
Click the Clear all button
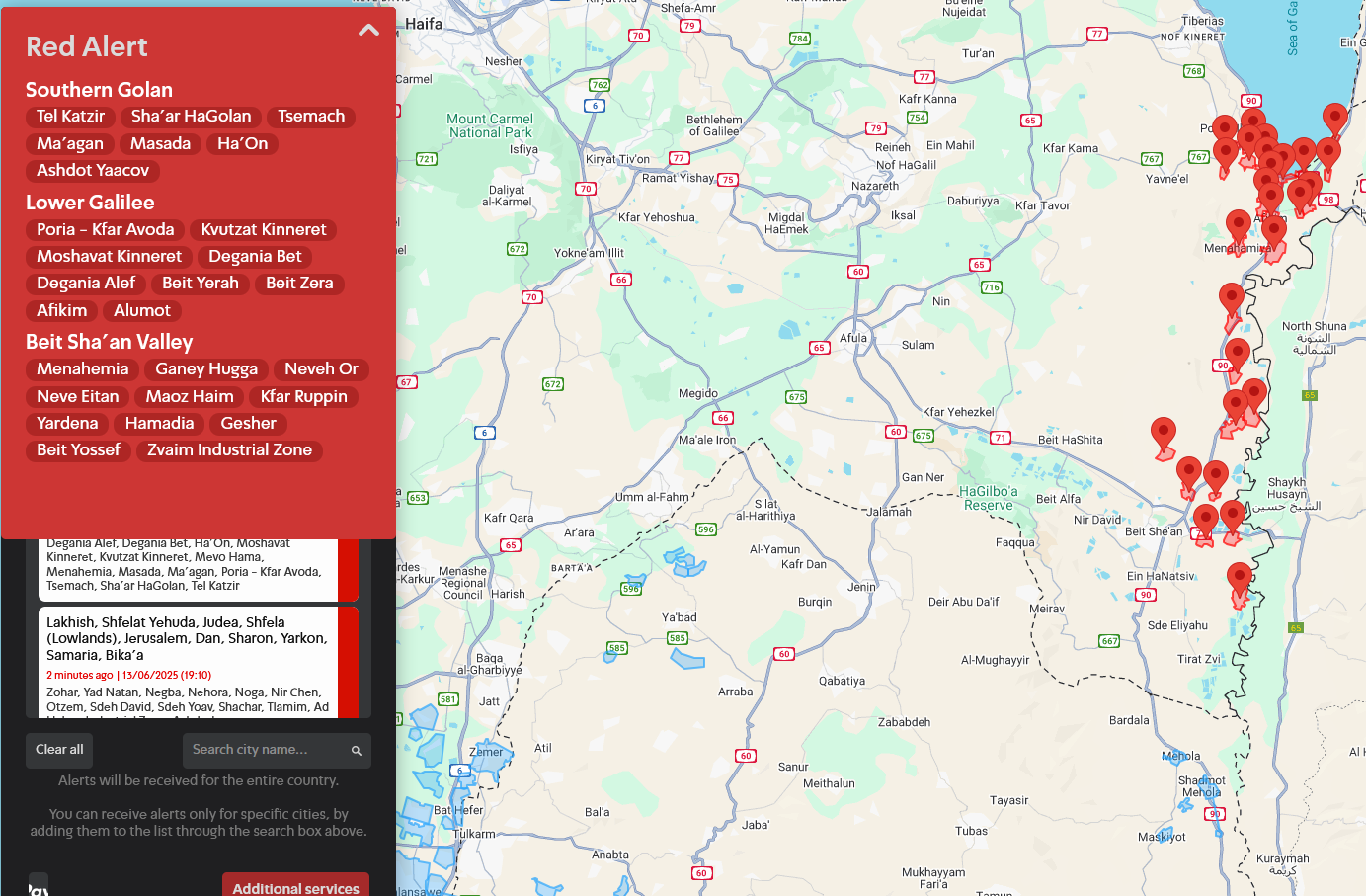point(59,750)
